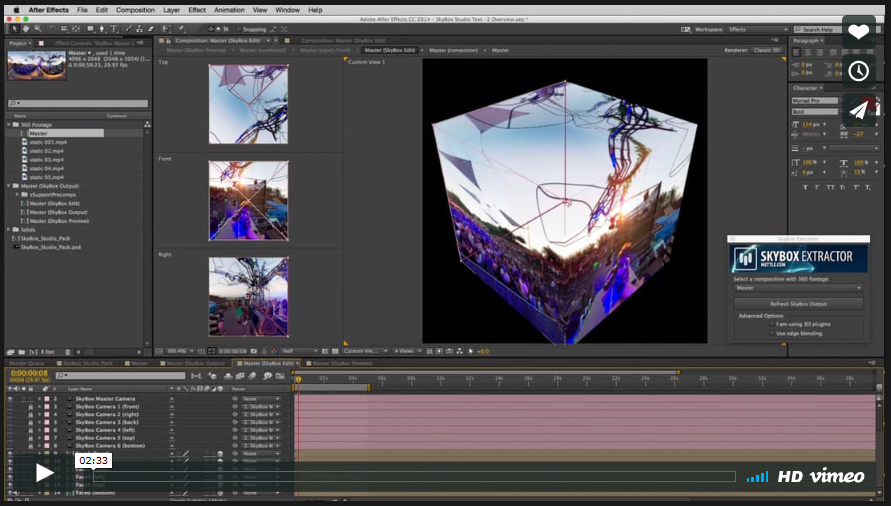Click the Vimeo like heart icon
Screen dimensions: 891x506
coord(859,32)
